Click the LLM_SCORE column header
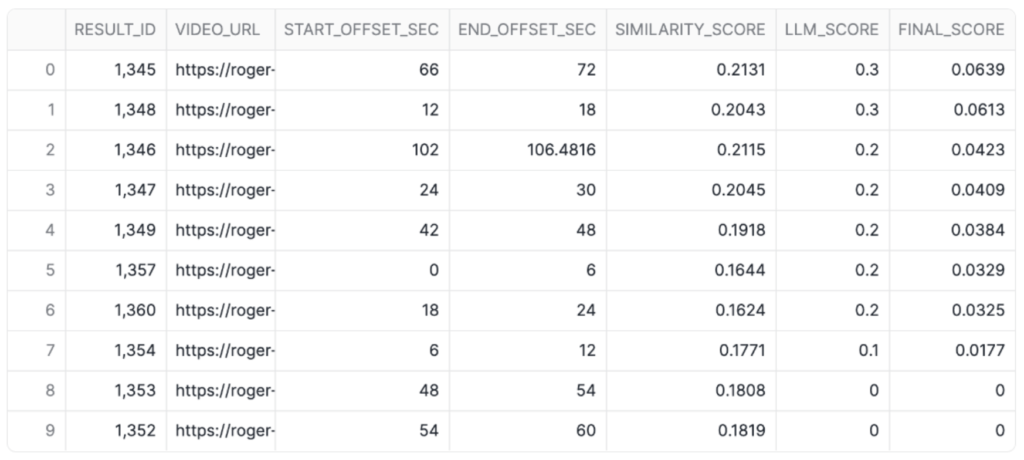The height and width of the screenshot is (460, 1024). 832,29
